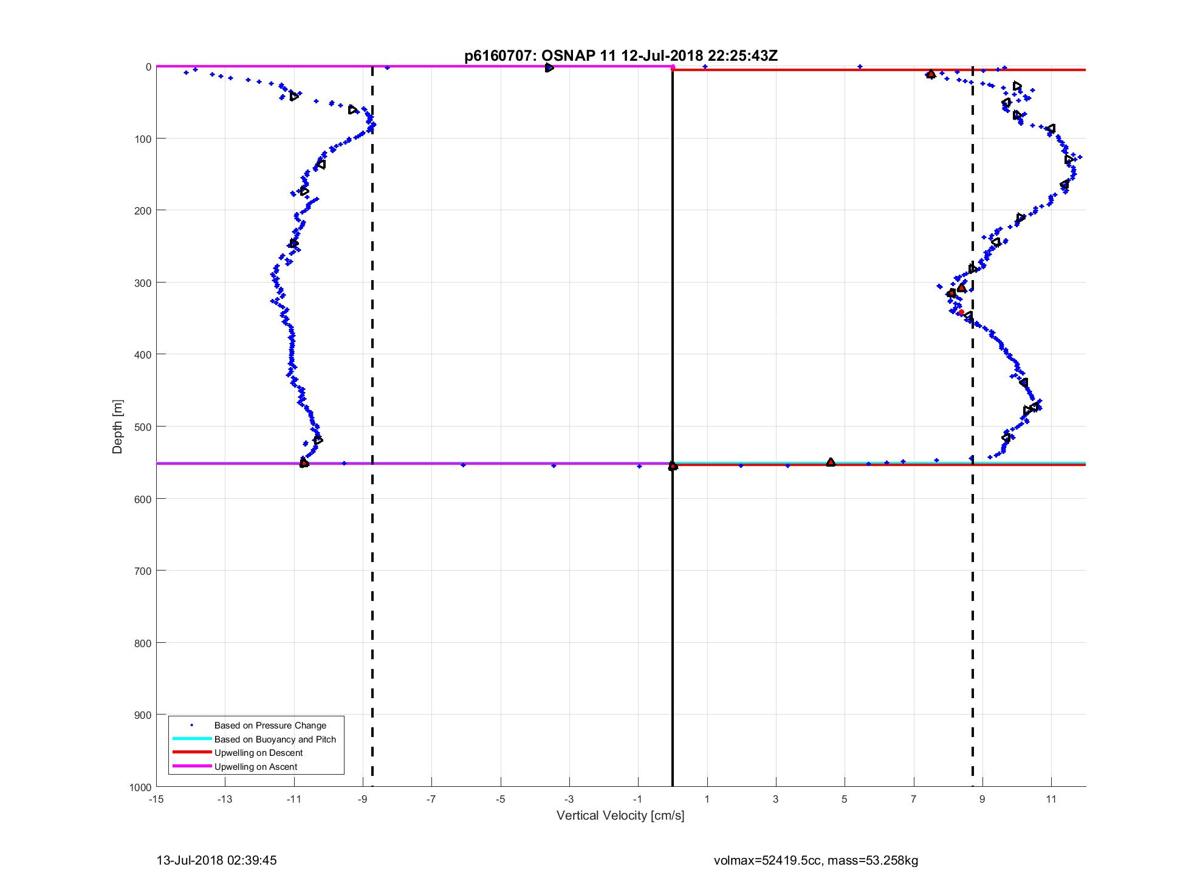Click x-axis tick label '-13'
Viewport: 1200px width, 885px height.
[x=225, y=800]
